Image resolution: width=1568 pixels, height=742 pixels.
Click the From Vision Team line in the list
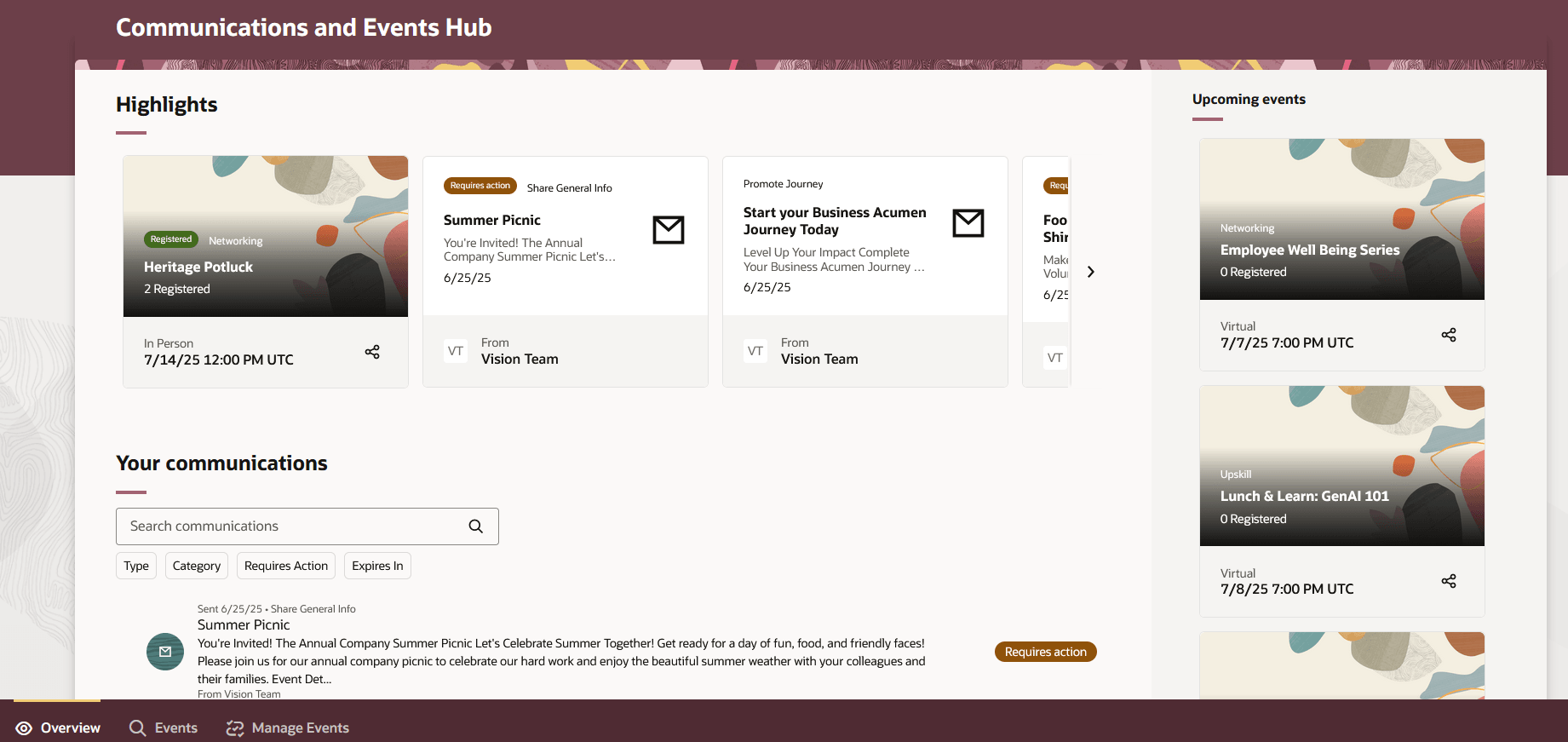pos(239,694)
